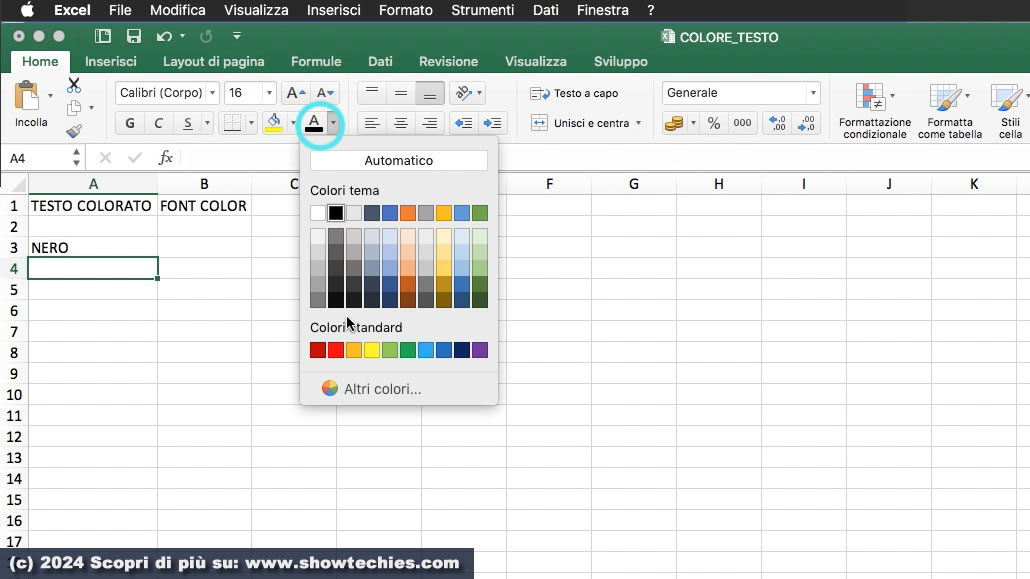Screen dimensions: 1030x579
Task: Click the Save floppy disk icon
Action: 134,36
